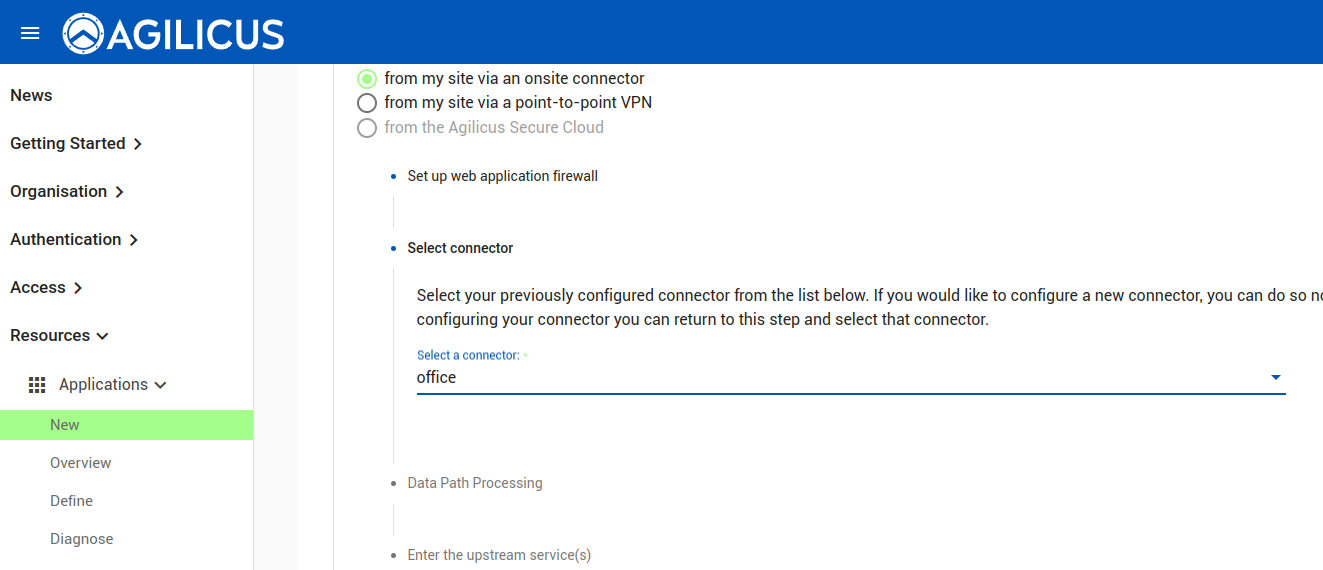The height and width of the screenshot is (570, 1323).
Task: Select the New application menu item
Action: [x=65, y=425]
